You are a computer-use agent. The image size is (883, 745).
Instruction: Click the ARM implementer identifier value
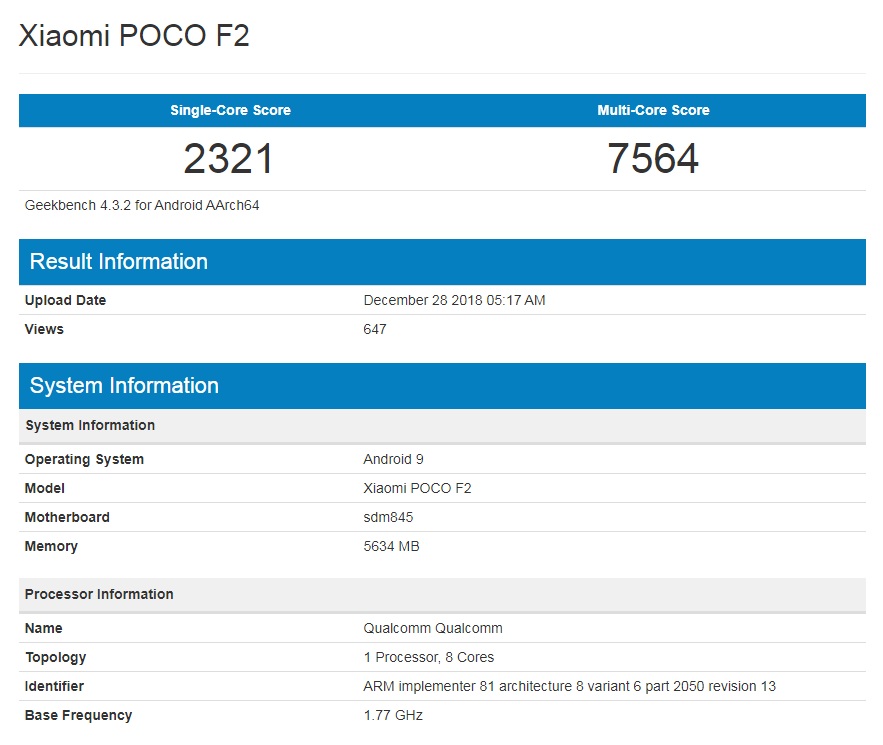coord(569,686)
